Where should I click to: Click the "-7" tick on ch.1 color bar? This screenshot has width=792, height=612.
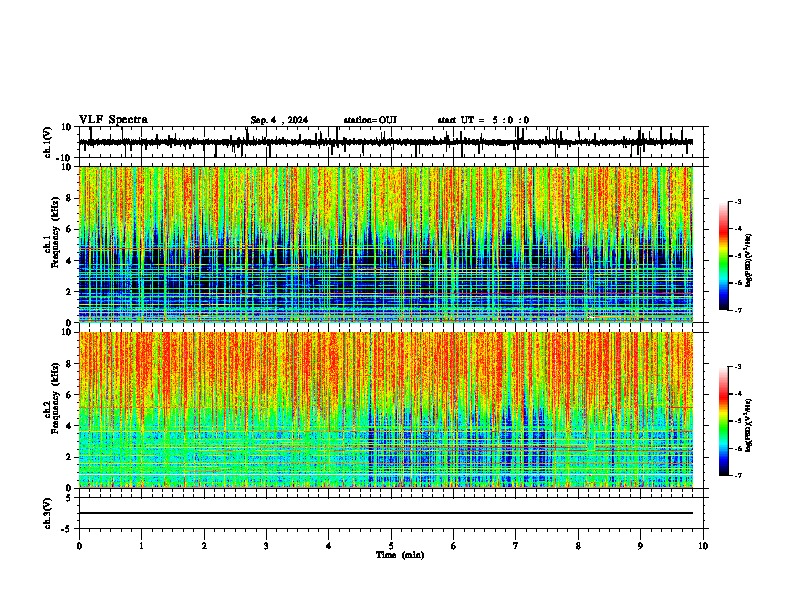click(737, 310)
